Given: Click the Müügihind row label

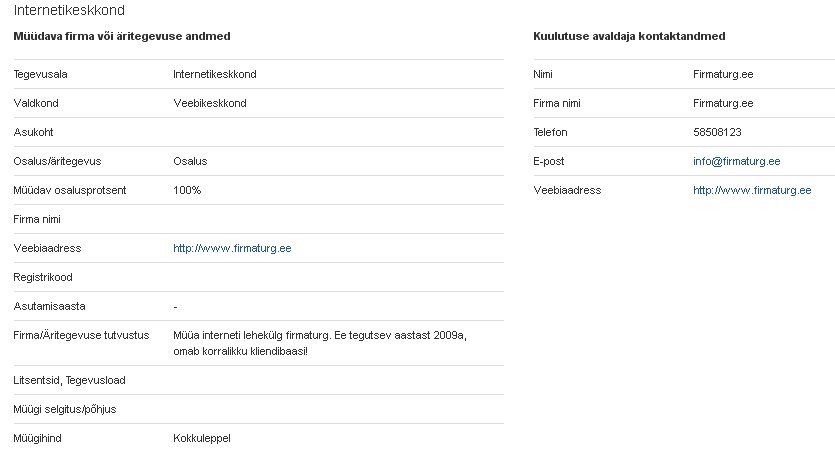Looking at the screenshot, I should [x=39, y=438].
